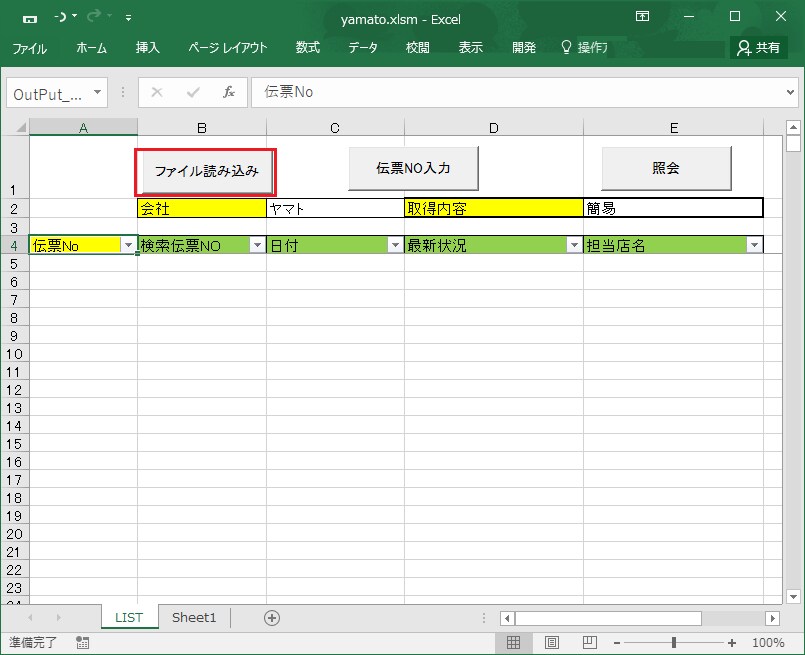Viewport: 805px width, 655px height.
Task: Open the ファイル tab
Action: pyautogui.click(x=30, y=48)
